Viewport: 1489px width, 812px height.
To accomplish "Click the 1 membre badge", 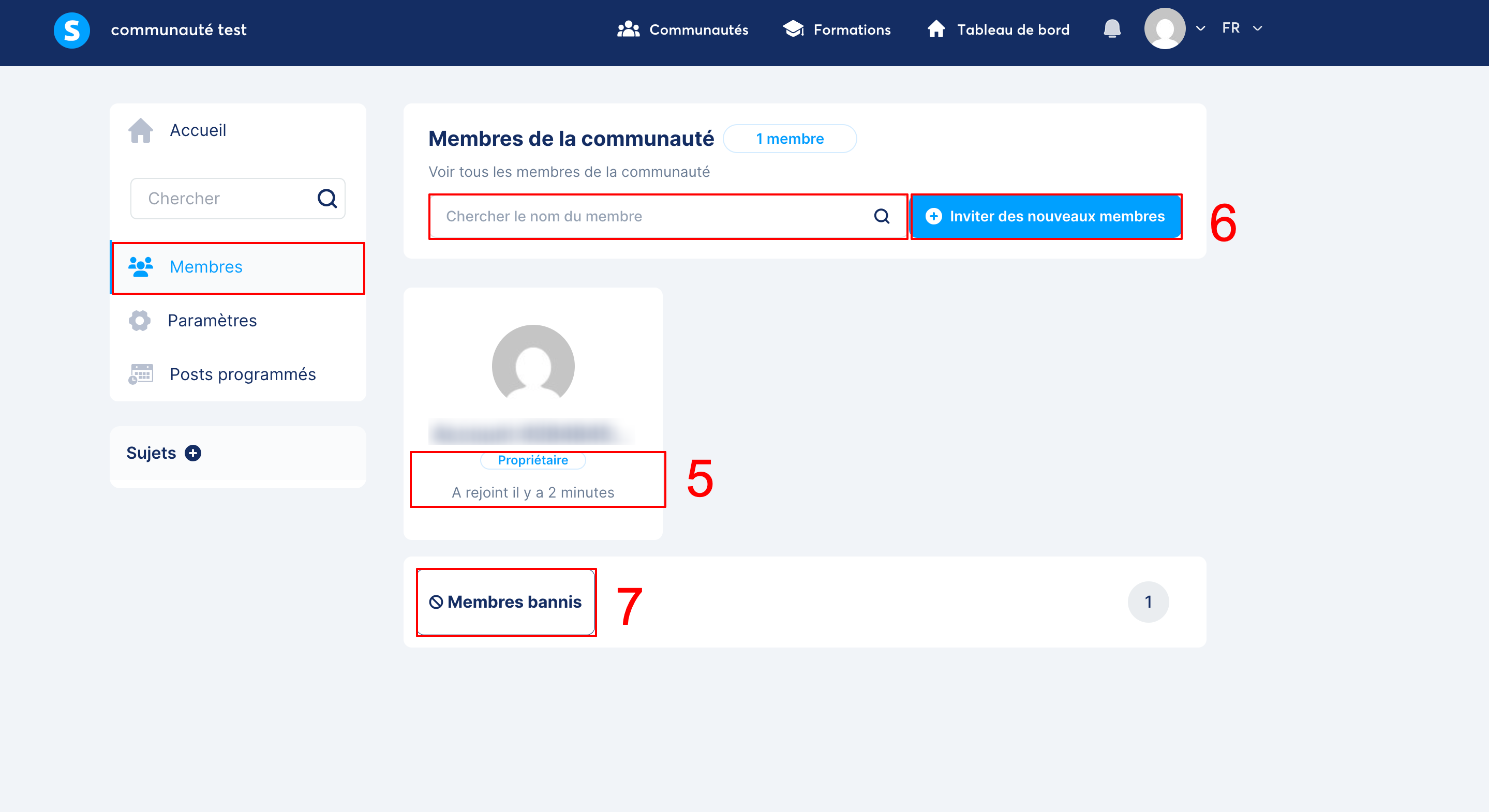I will tap(789, 139).
